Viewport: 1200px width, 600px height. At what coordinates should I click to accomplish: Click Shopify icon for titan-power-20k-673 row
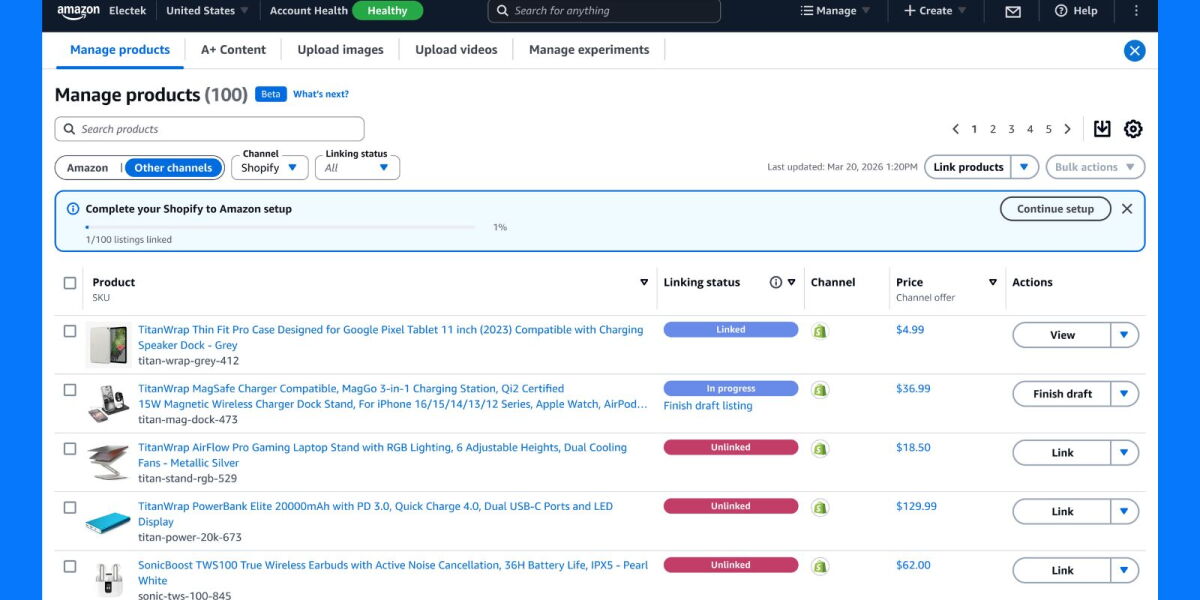pyautogui.click(x=820, y=508)
